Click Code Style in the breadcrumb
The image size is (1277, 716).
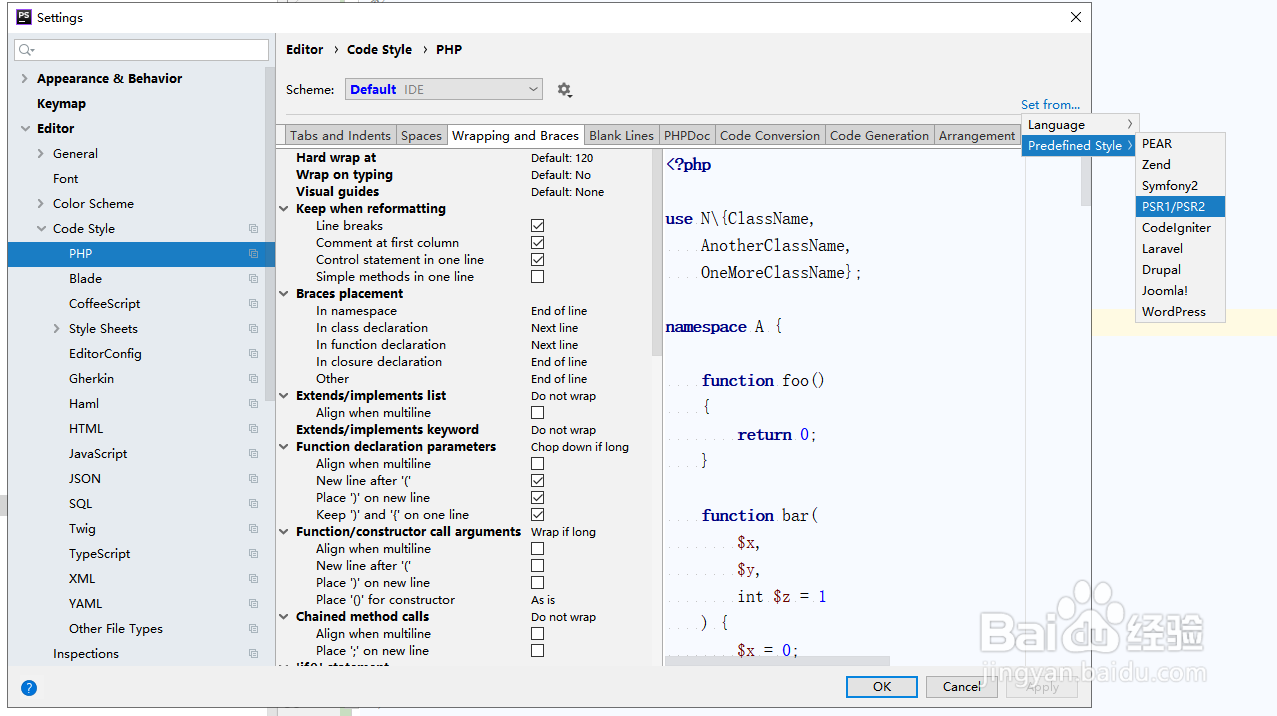(x=379, y=50)
